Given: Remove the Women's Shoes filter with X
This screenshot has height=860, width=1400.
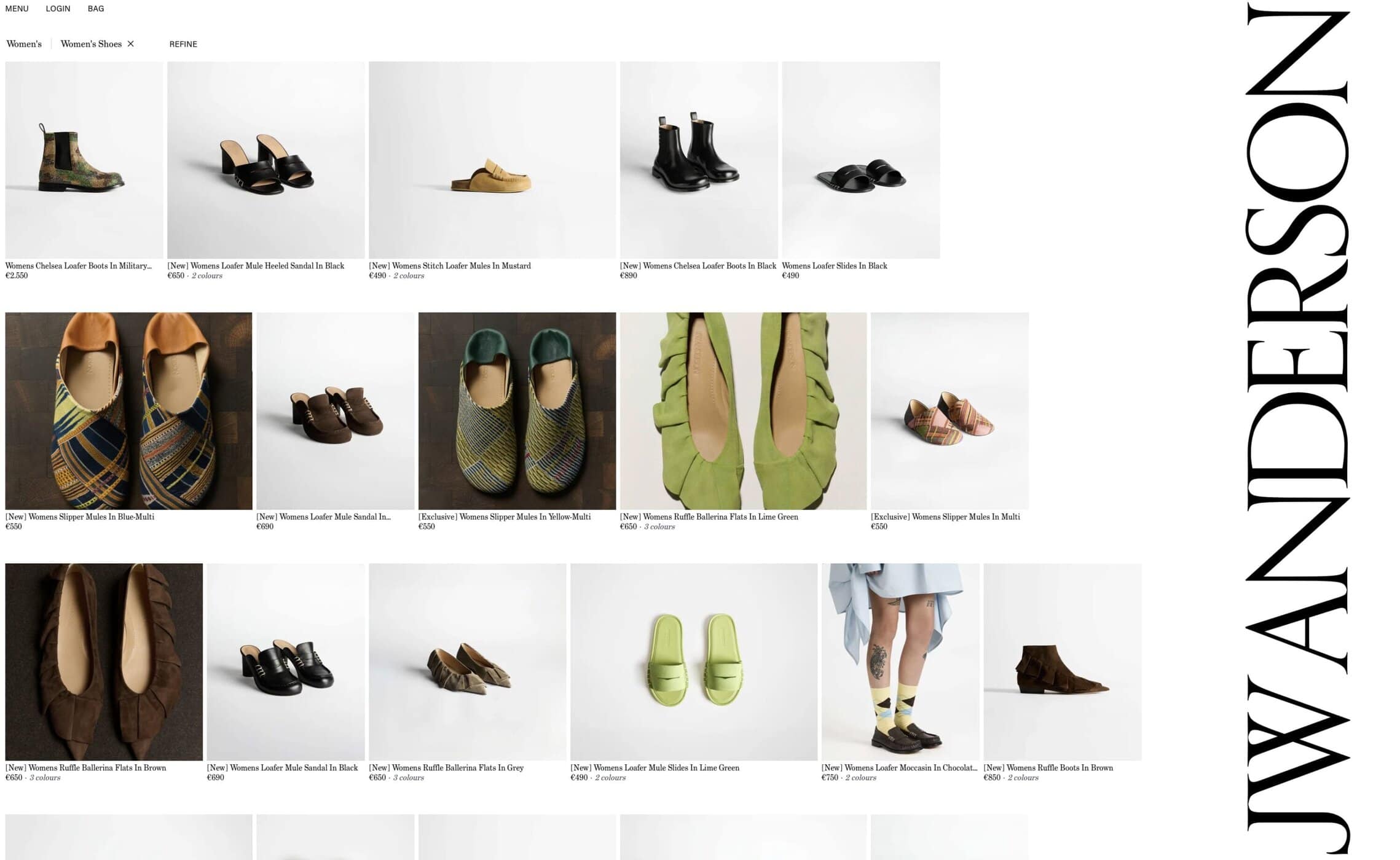Looking at the screenshot, I should [130, 44].
